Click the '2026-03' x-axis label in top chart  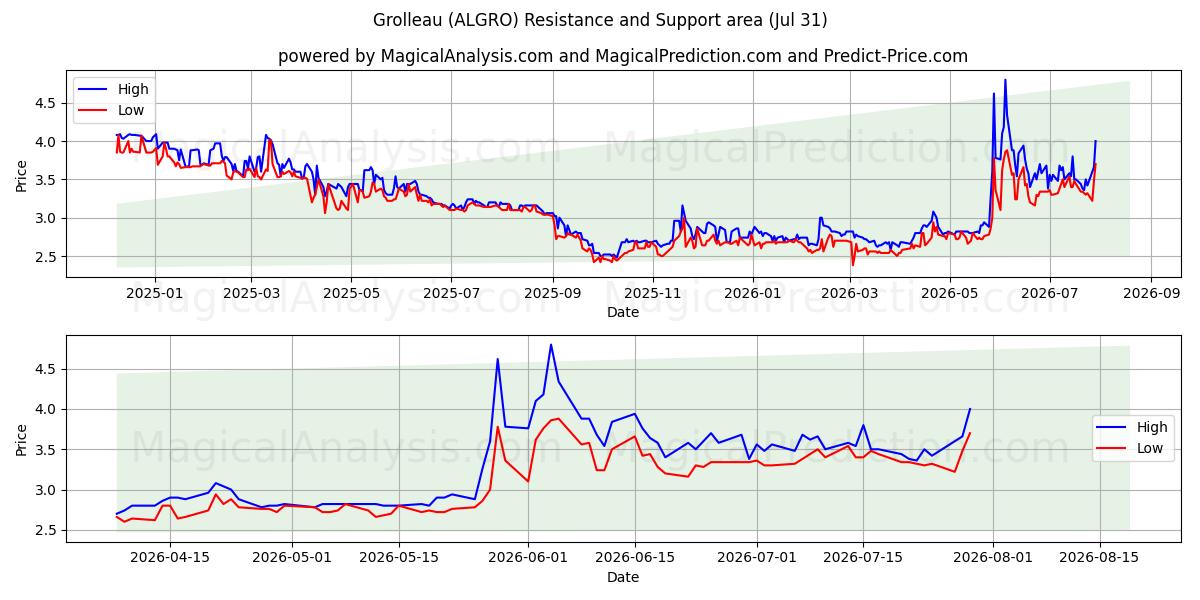(848, 293)
